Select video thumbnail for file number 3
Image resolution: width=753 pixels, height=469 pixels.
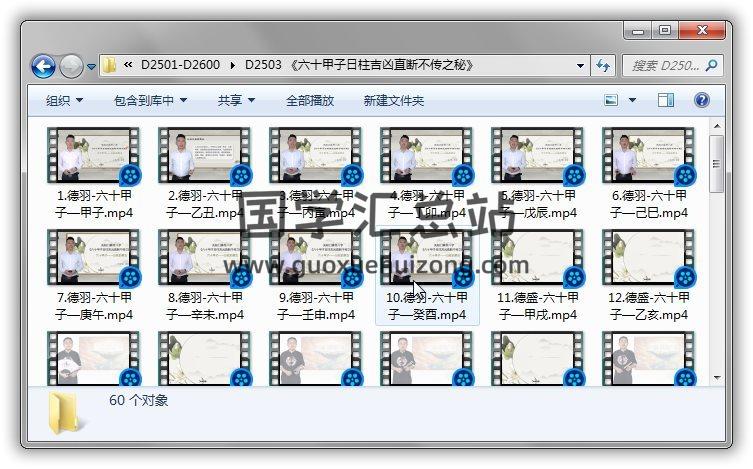click(x=316, y=156)
